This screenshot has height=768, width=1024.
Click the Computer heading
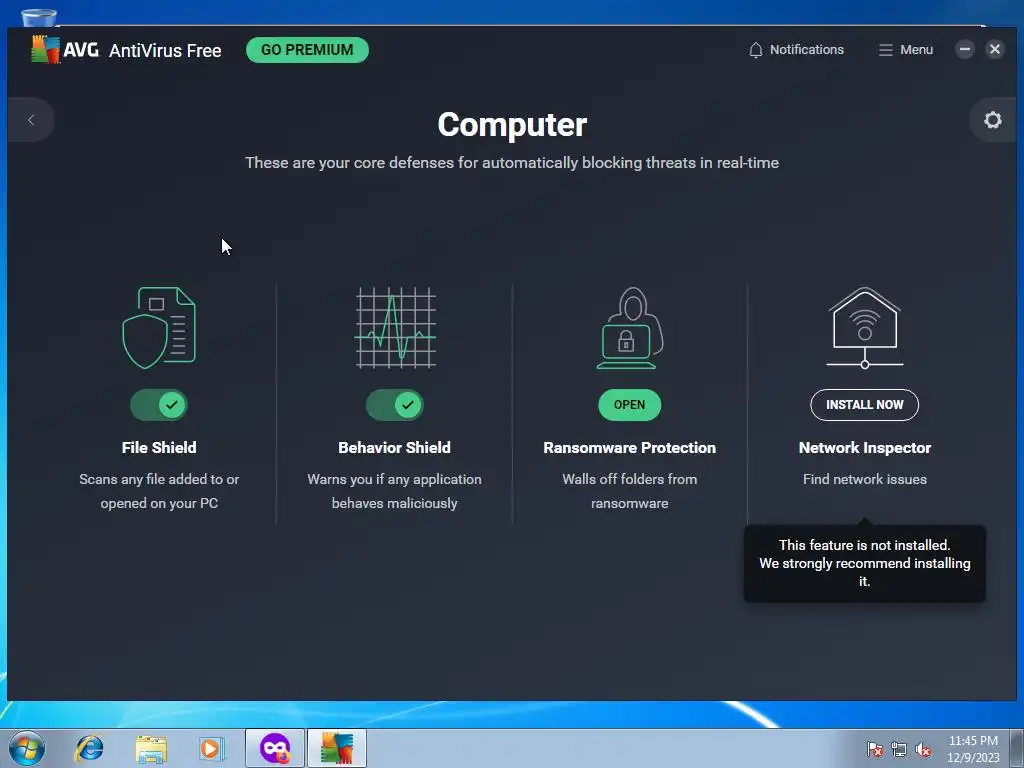(x=512, y=125)
